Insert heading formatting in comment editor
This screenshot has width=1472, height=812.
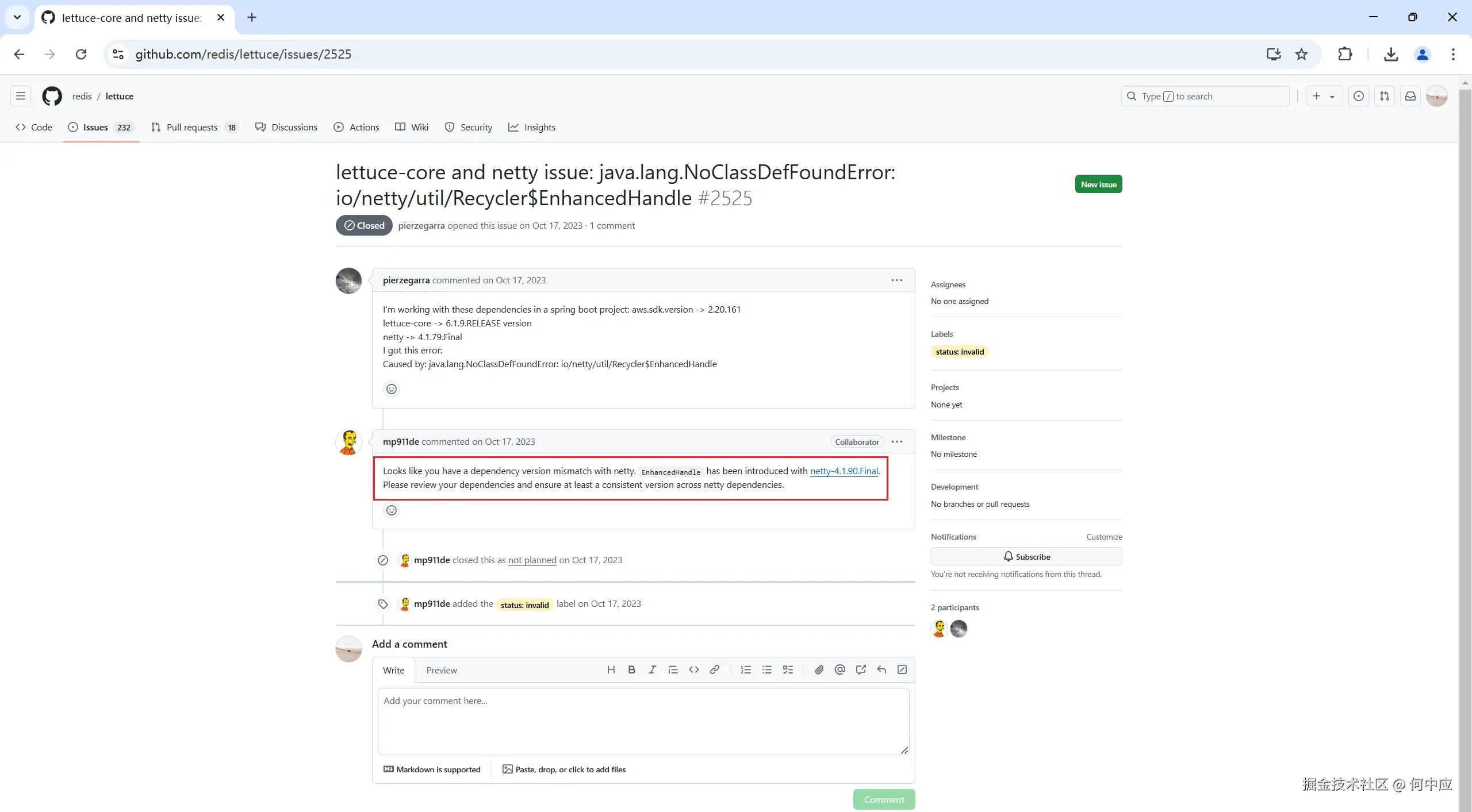pos(611,669)
